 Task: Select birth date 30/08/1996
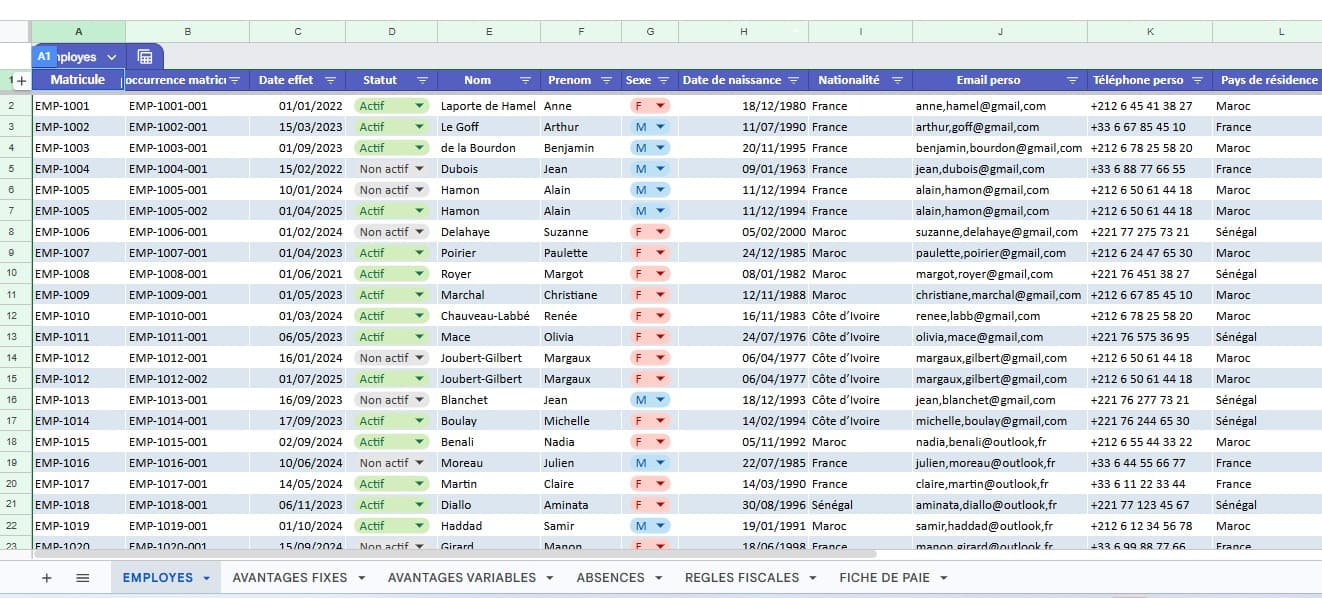point(743,505)
